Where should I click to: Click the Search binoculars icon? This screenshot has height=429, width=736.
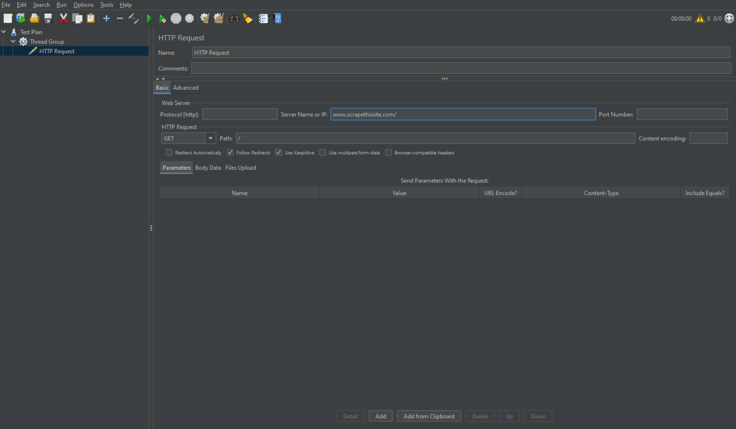coord(234,18)
